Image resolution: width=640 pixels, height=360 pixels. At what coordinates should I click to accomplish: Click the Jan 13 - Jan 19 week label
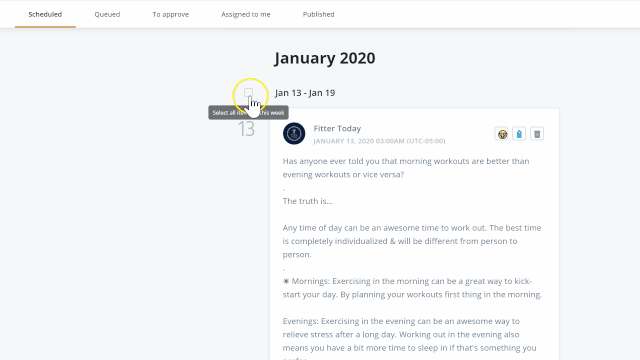tap(305, 93)
